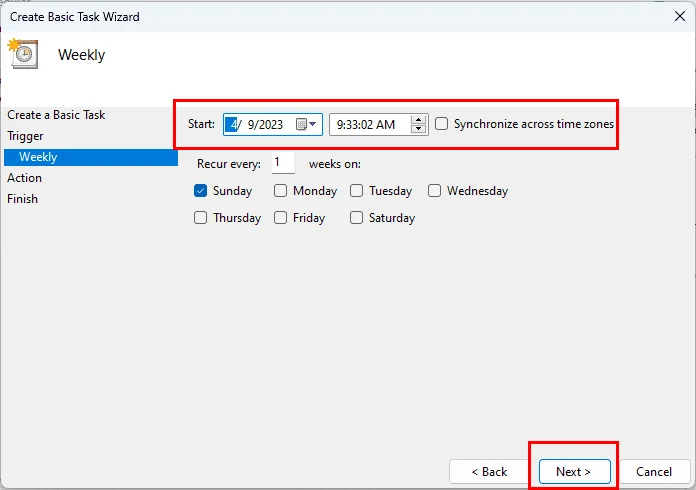
Task: Increase start time with up spinner arrow
Action: 418,119
